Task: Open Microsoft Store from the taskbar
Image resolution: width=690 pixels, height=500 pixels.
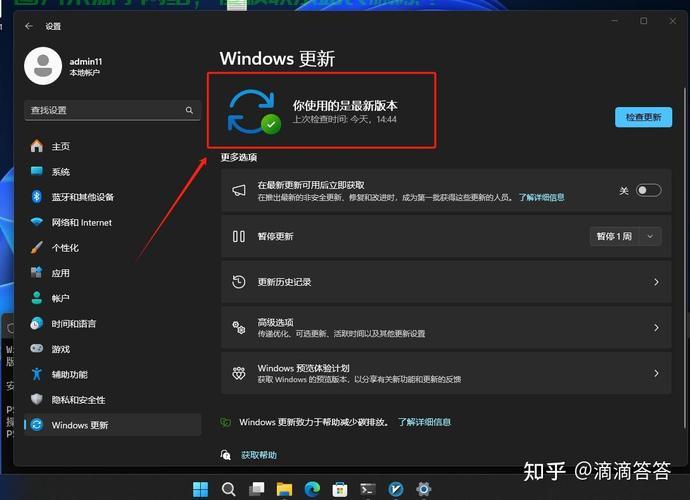Action: pos(340,489)
